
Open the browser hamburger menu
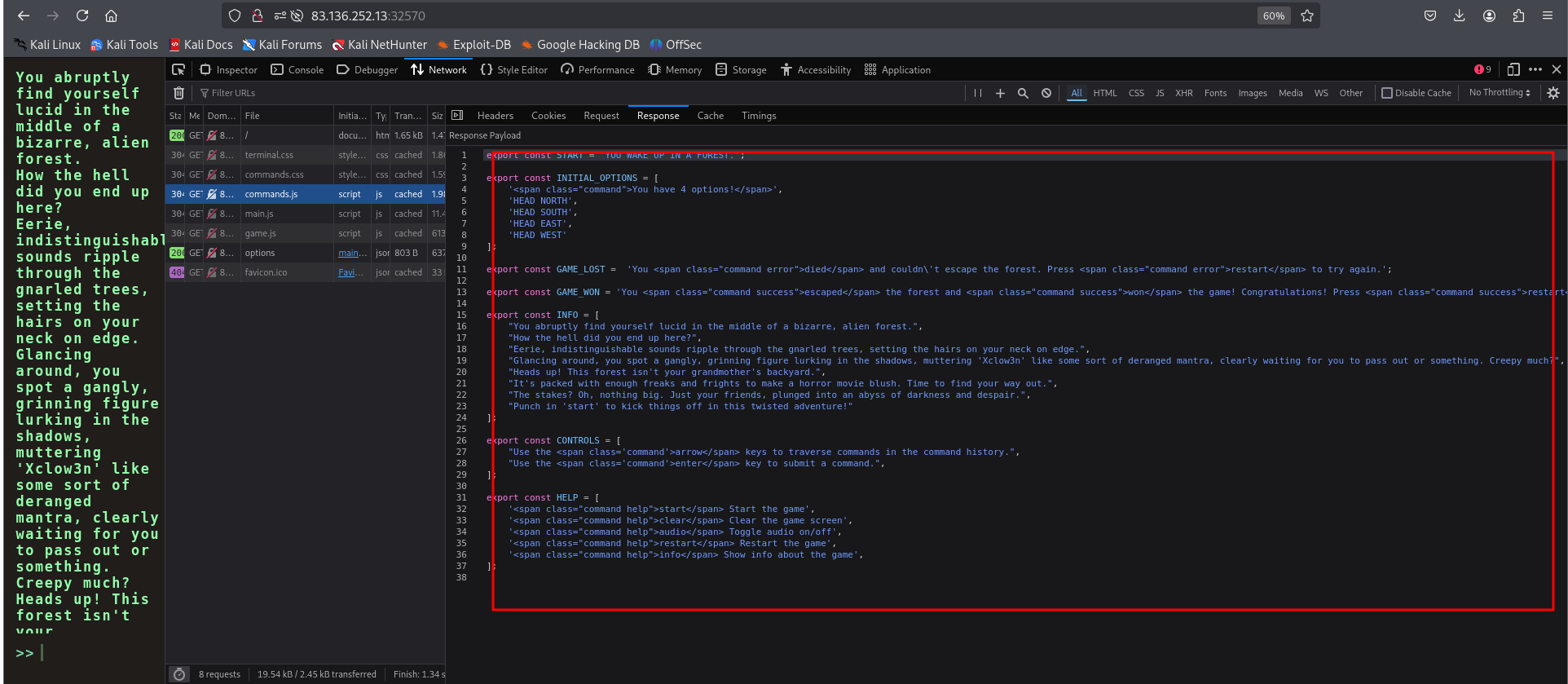(x=1547, y=15)
